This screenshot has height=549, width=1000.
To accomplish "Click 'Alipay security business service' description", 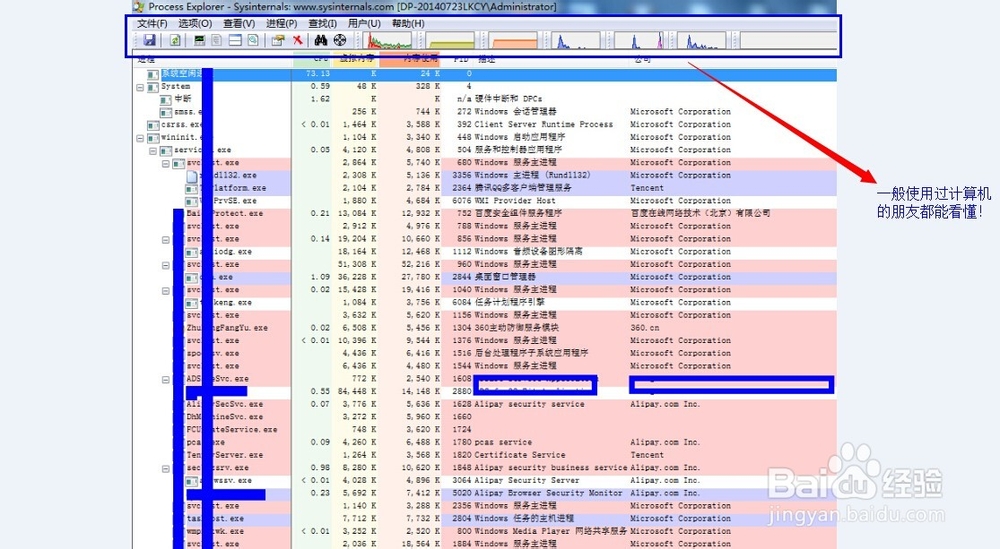I will (x=551, y=468).
